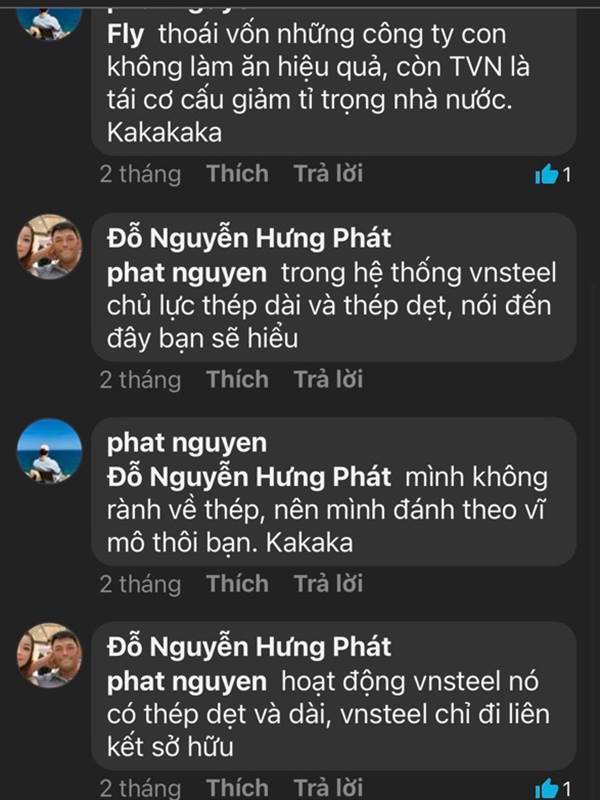Click the 'phat nguyen' mention before 'hoạt động vnsteel'

pyautogui.click(x=187, y=682)
